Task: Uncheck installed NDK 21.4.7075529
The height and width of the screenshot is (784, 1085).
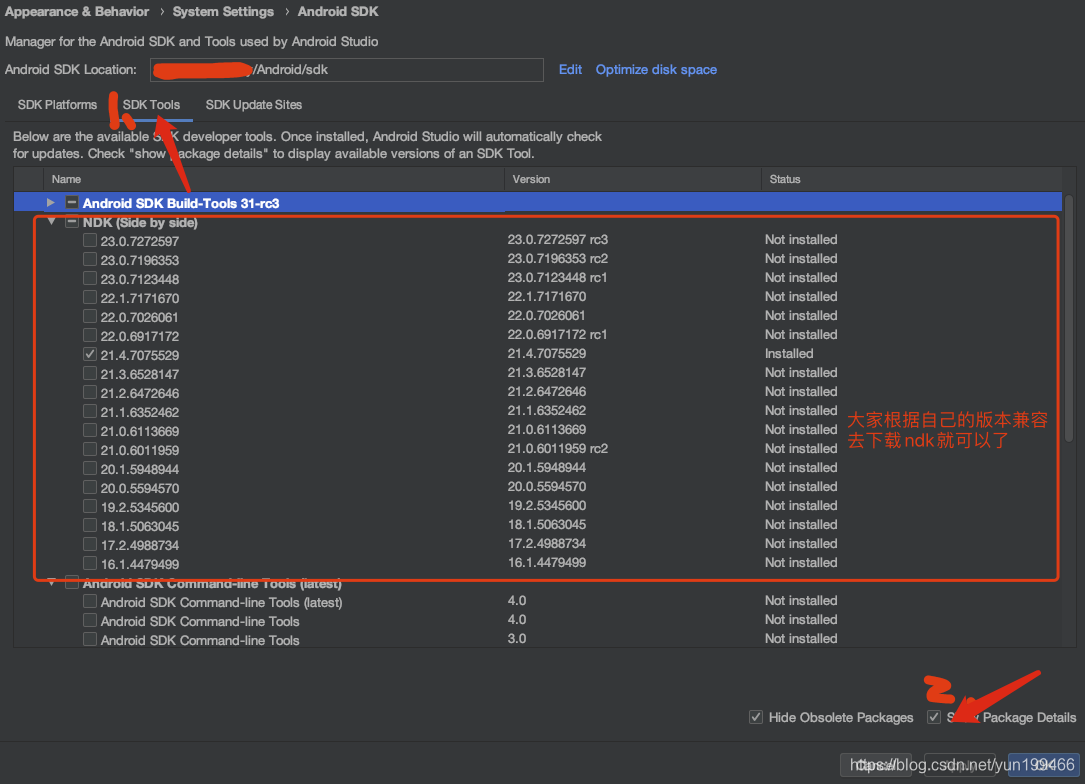Action: (90, 354)
